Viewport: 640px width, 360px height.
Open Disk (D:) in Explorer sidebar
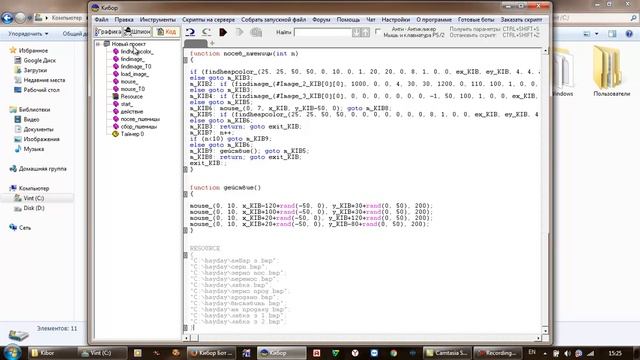pyautogui.click(x=33, y=208)
